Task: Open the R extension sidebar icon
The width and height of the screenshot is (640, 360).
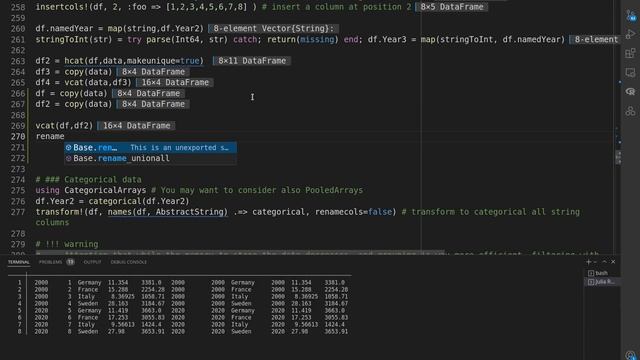Action: point(631,91)
